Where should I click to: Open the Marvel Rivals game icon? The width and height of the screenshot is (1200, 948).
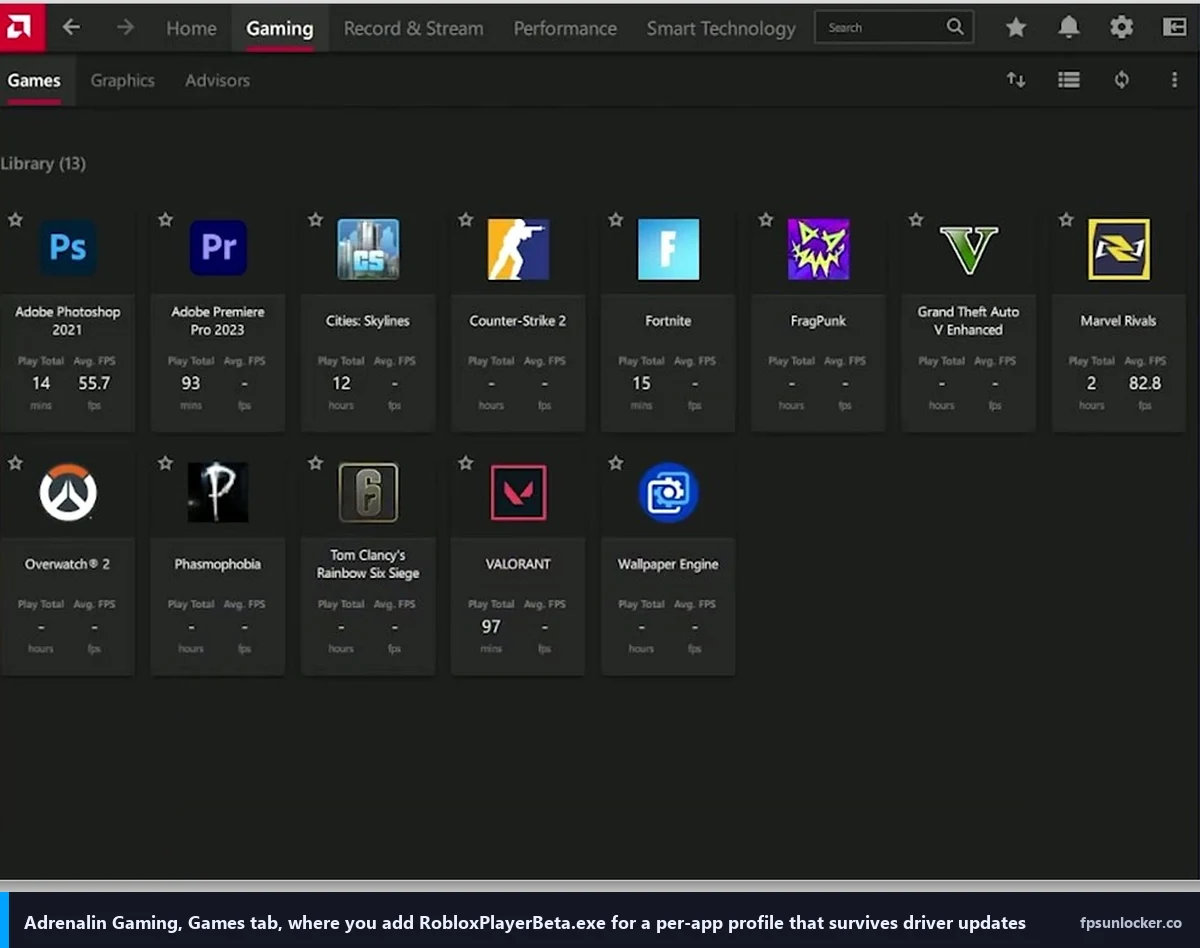1119,249
